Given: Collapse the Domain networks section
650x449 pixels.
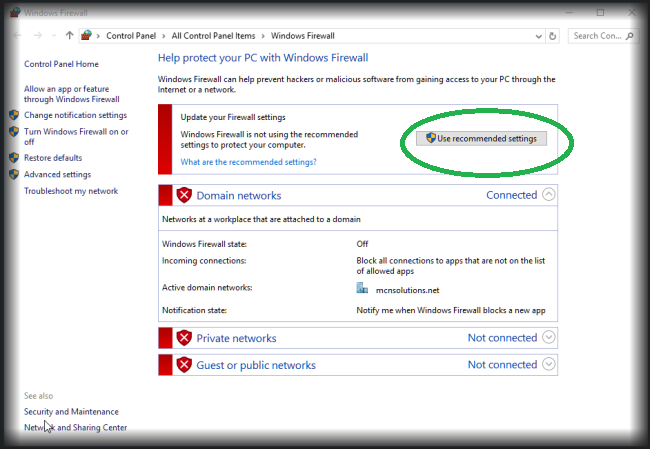Looking at the screenshot, I should (x=548, y=194).
